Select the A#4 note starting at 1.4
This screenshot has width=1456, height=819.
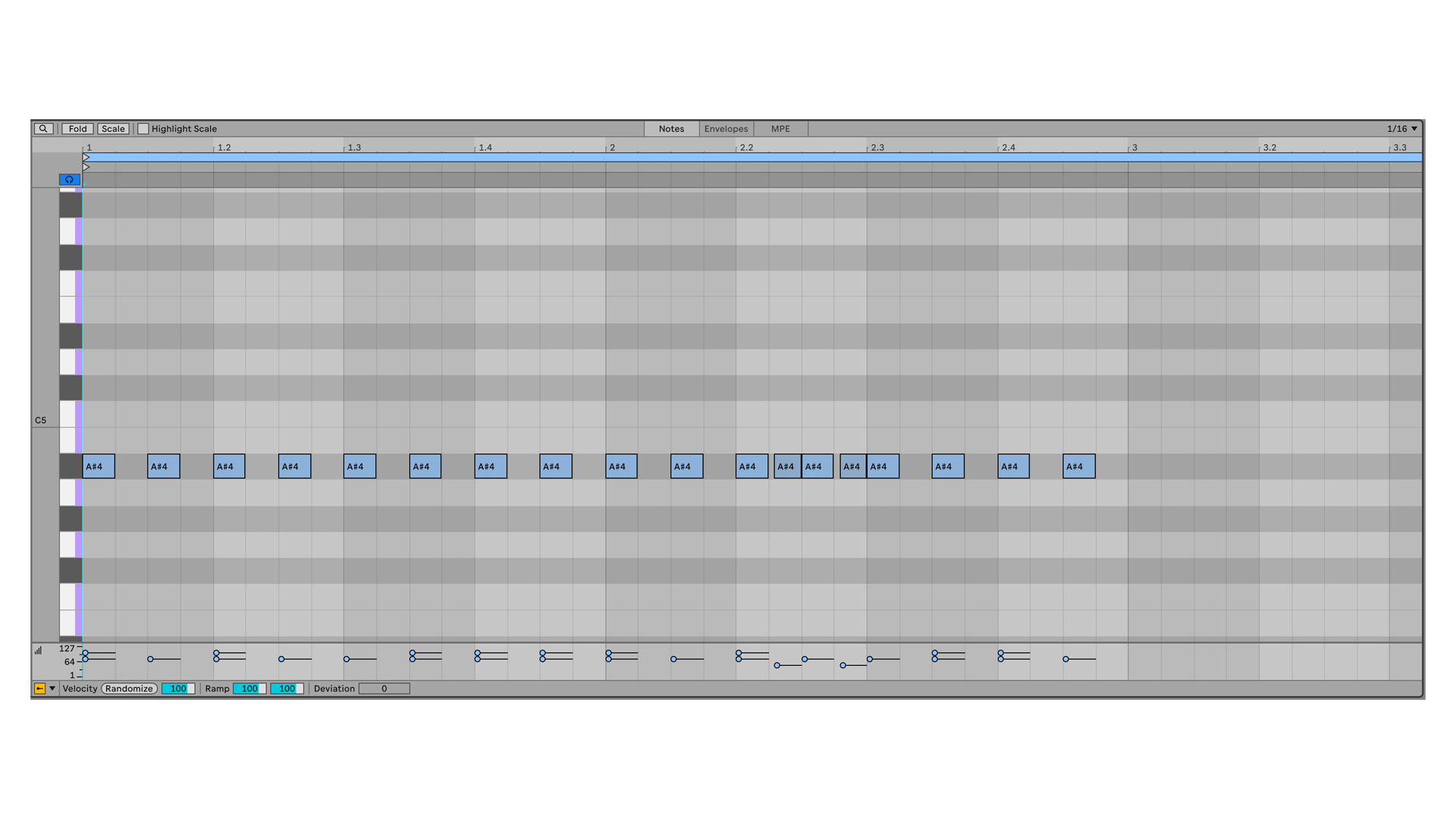(x=491, y=466)
